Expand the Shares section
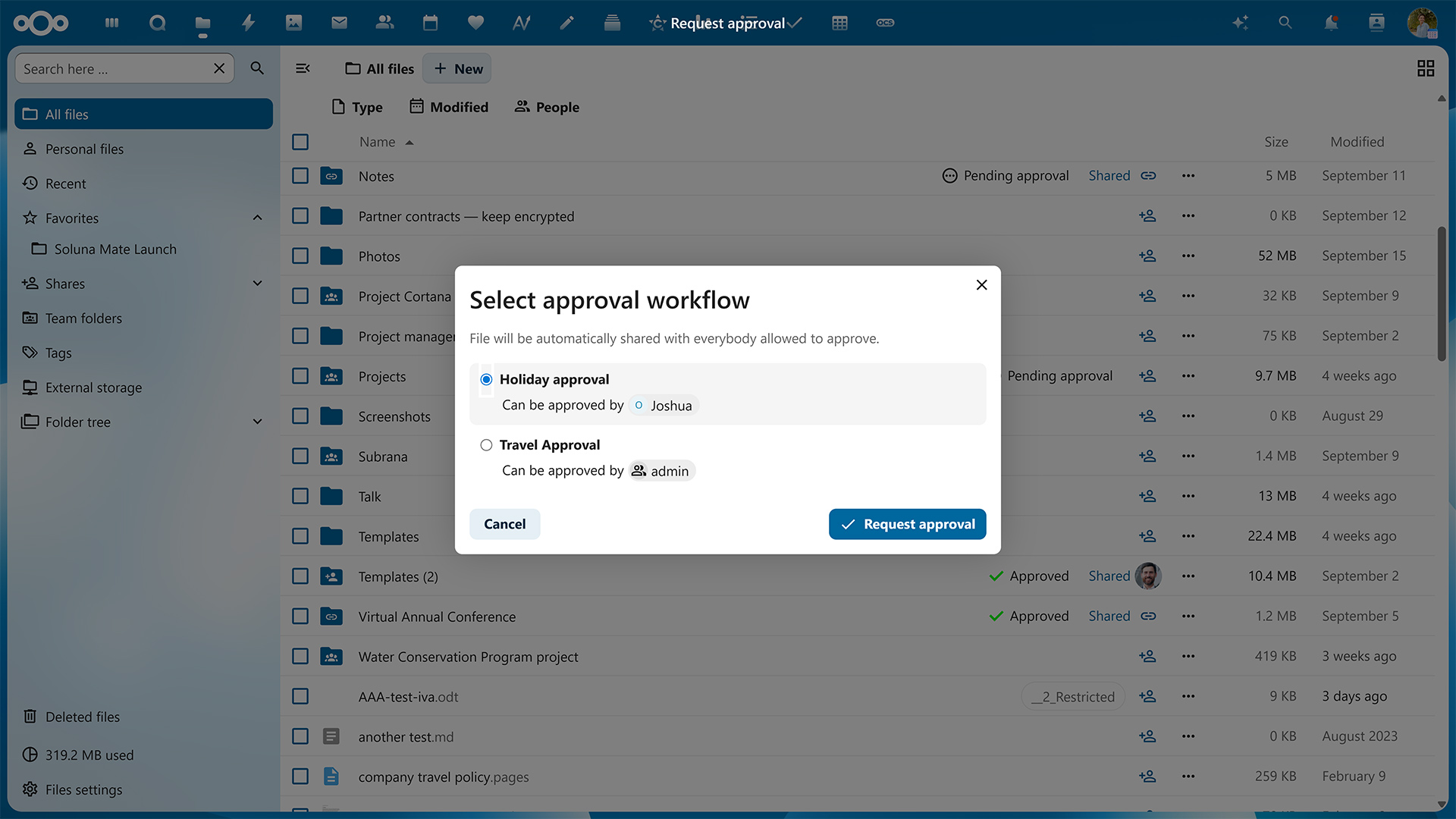This screenshot has height=819, width=1456. pyautogui.click(x=258, y=283)
